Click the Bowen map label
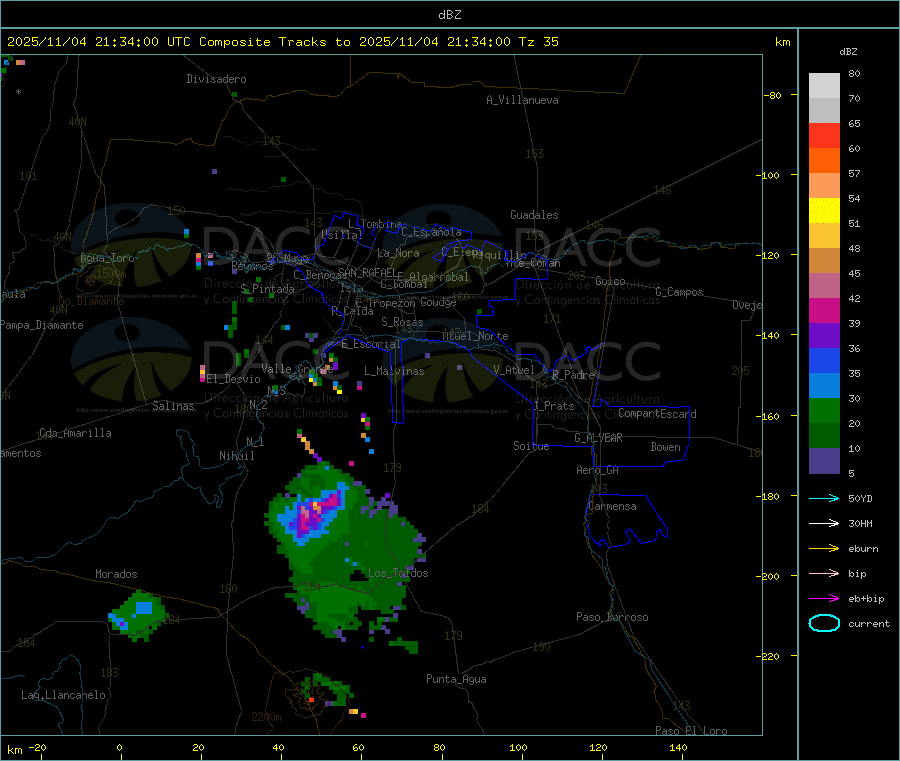Screen dimensions: 900x761 tap(665, 447)
